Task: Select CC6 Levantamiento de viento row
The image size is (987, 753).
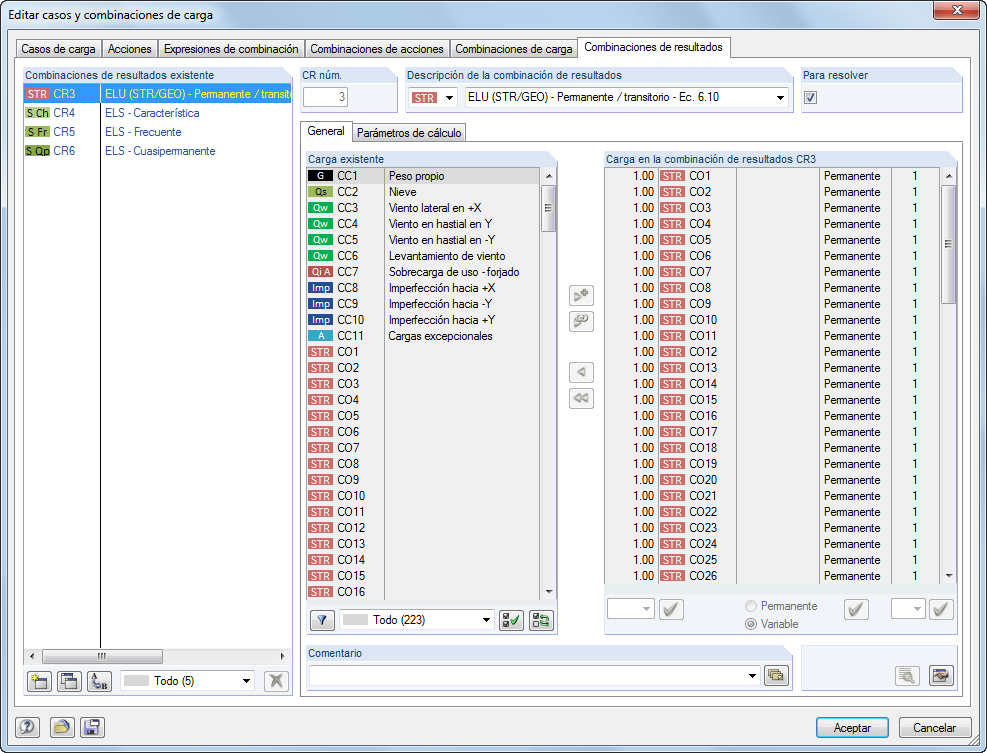Action: click(423, 256)
